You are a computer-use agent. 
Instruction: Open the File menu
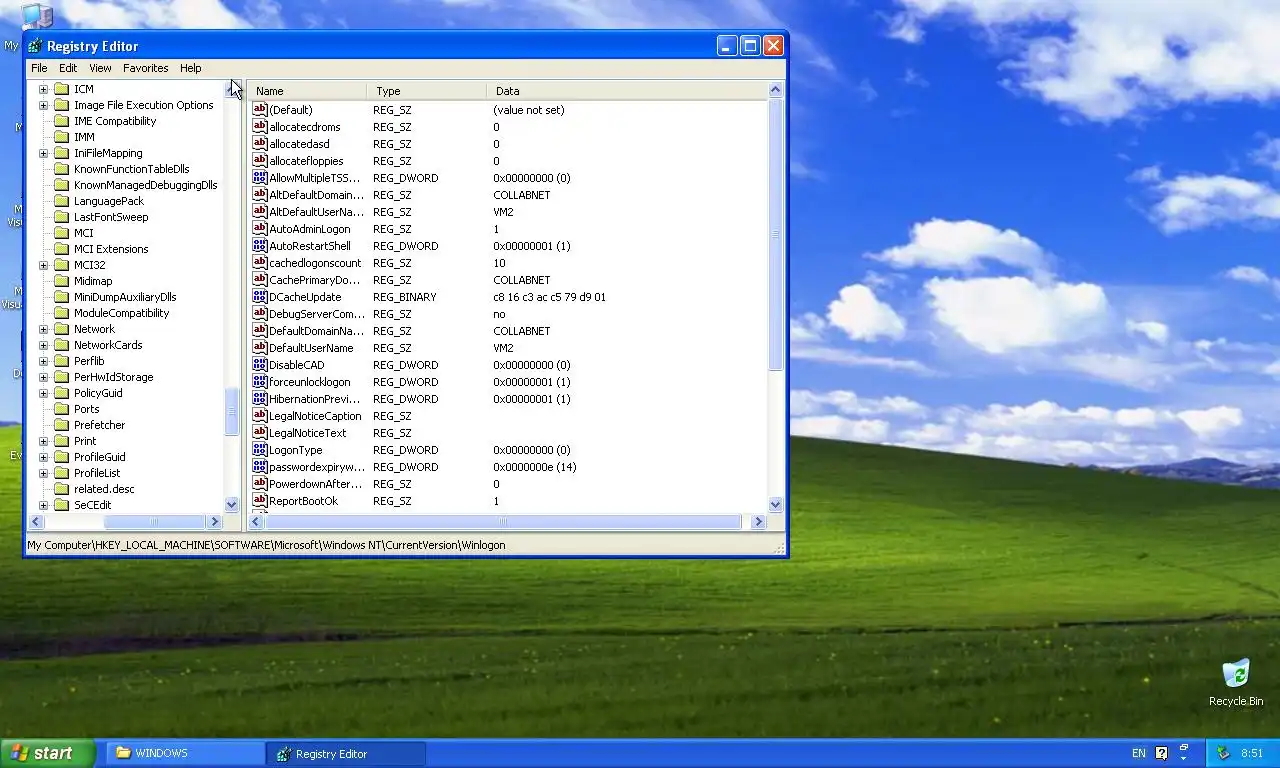[x=39, y=68]
